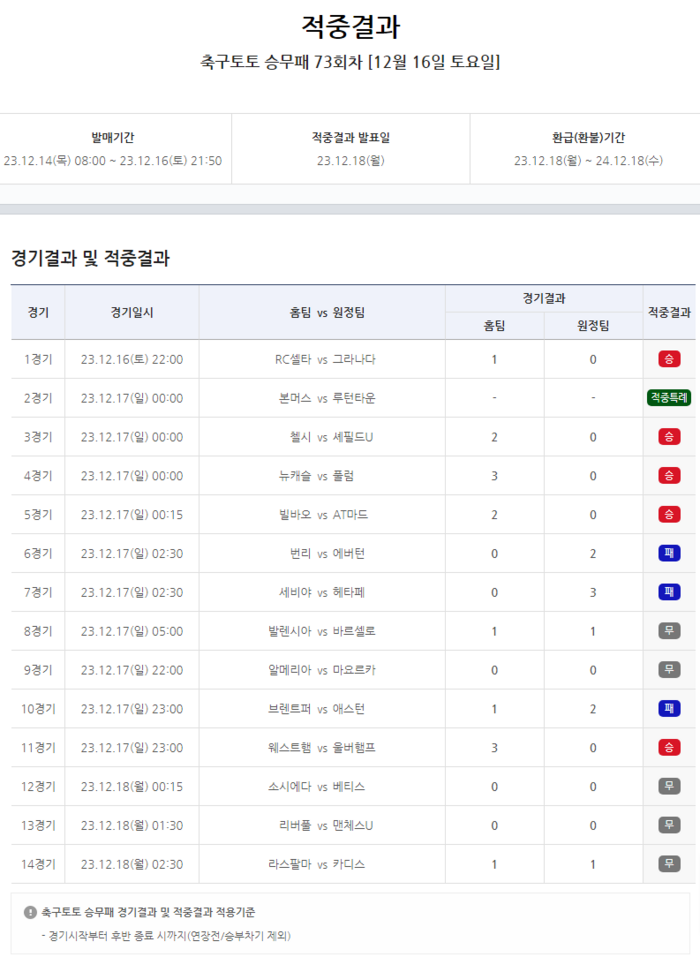Click the 적중결과 column header
This screenshot has width=700, height=957.
coord(669,312)
